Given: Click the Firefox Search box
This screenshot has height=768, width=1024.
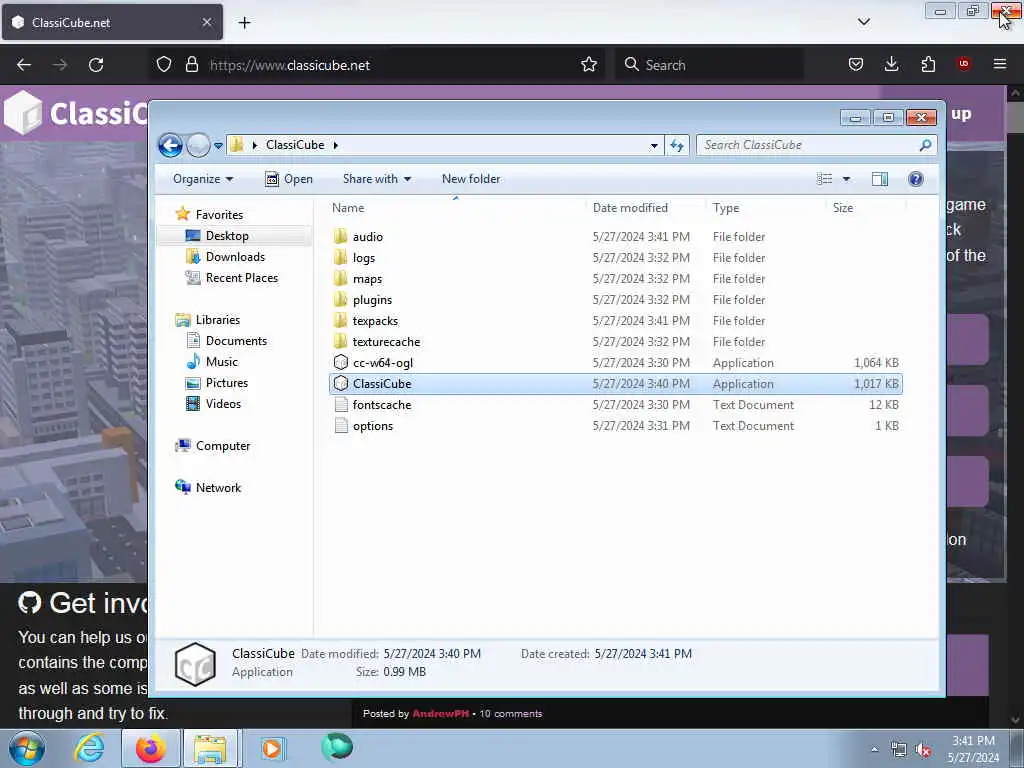Looking at the screenshot, I should pos(711,65).
